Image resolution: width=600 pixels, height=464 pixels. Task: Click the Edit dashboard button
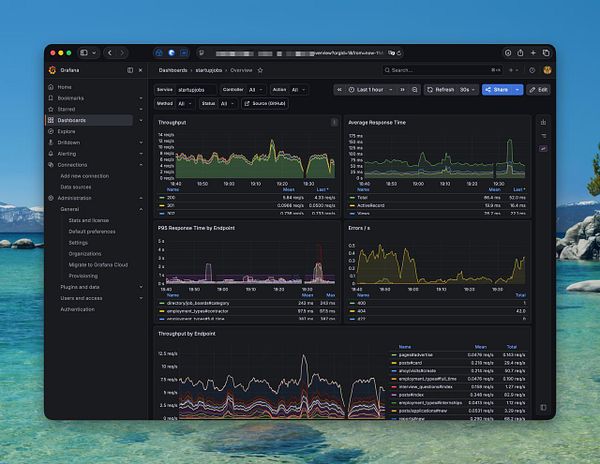(539, 90)
